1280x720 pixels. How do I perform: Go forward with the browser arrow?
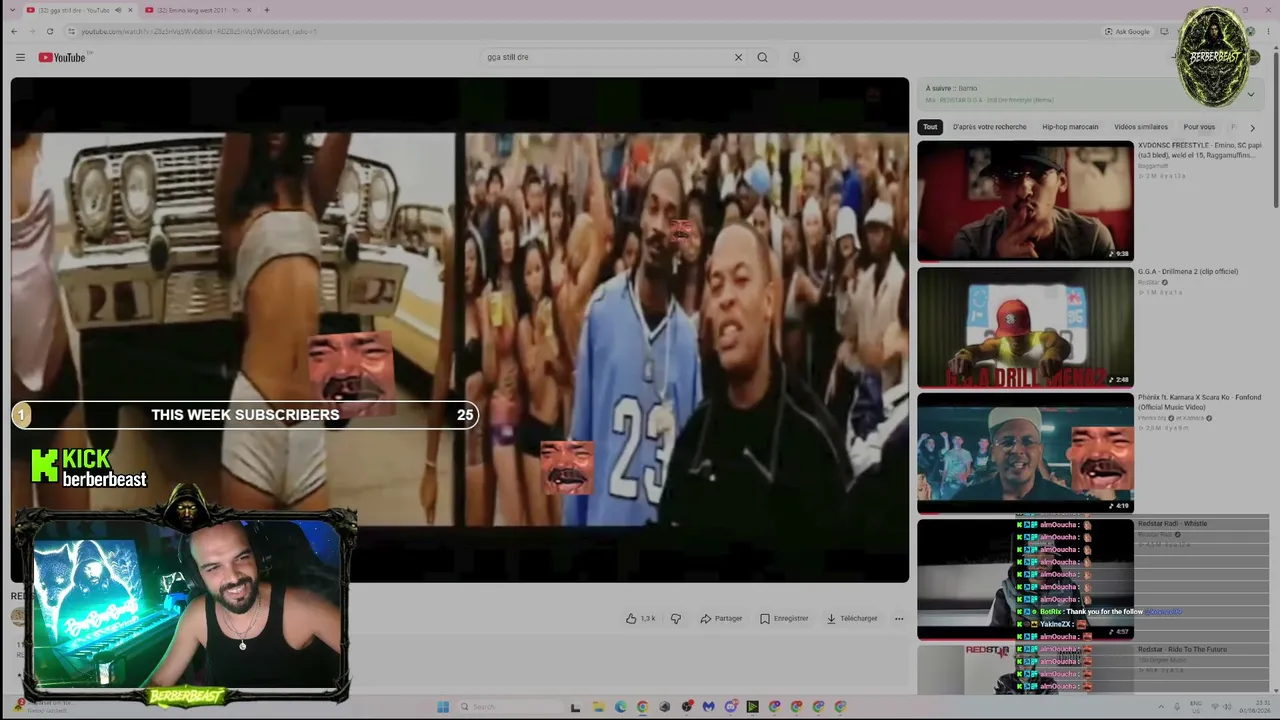point(32,31)
